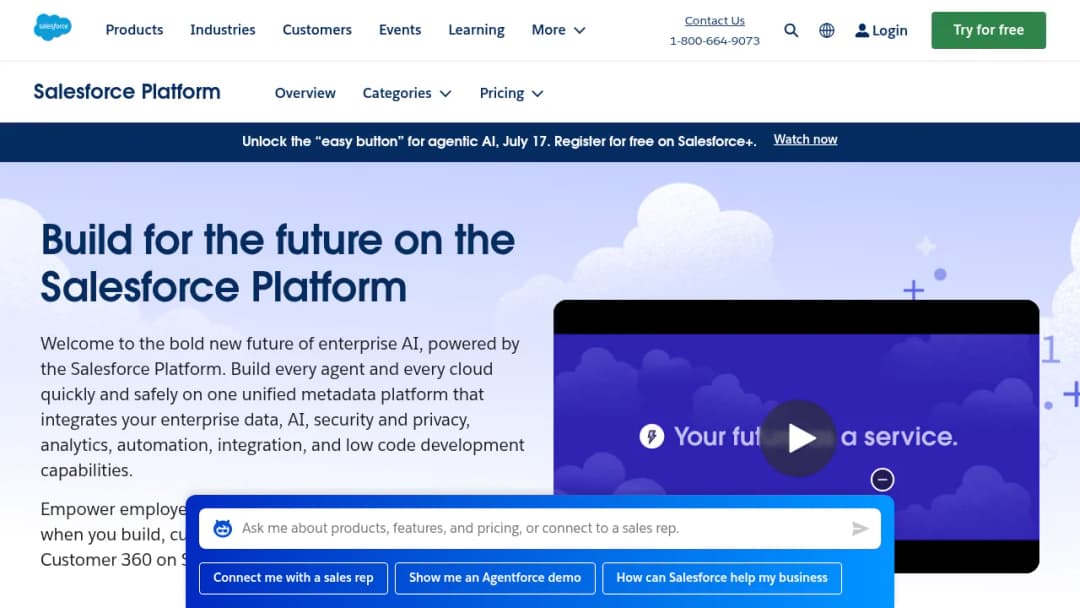Focus the Ask me about products input
Viewport: 1080px width, 608px height.
tap(540, 528)
